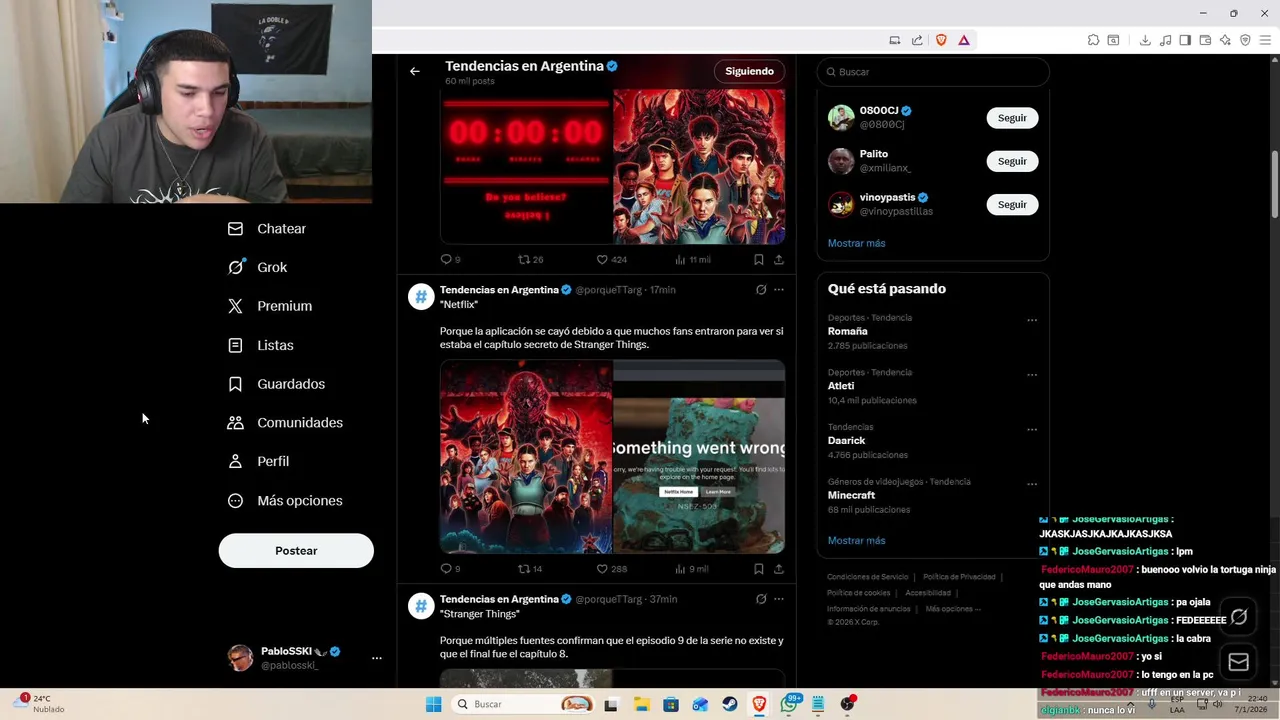The height and width of the screenshot is (720, 1280).
Task: Go to Premium in sidebar
Action: [270, 306]
